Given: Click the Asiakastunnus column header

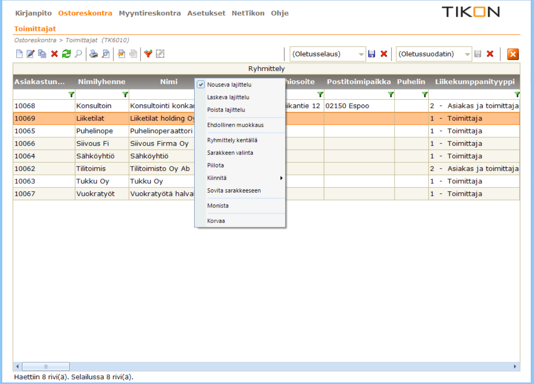Looking at the screenshot, I should tap(44, 82).
